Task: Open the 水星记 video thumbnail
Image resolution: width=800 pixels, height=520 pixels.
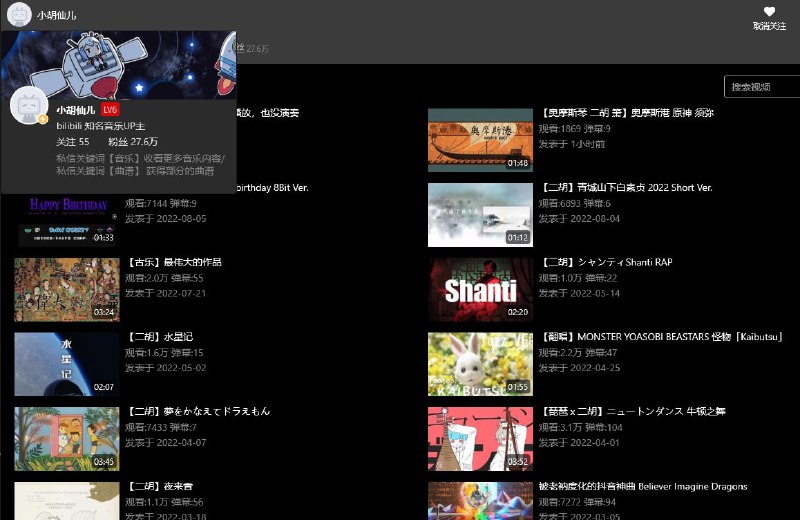Action: tap(66, 364)
